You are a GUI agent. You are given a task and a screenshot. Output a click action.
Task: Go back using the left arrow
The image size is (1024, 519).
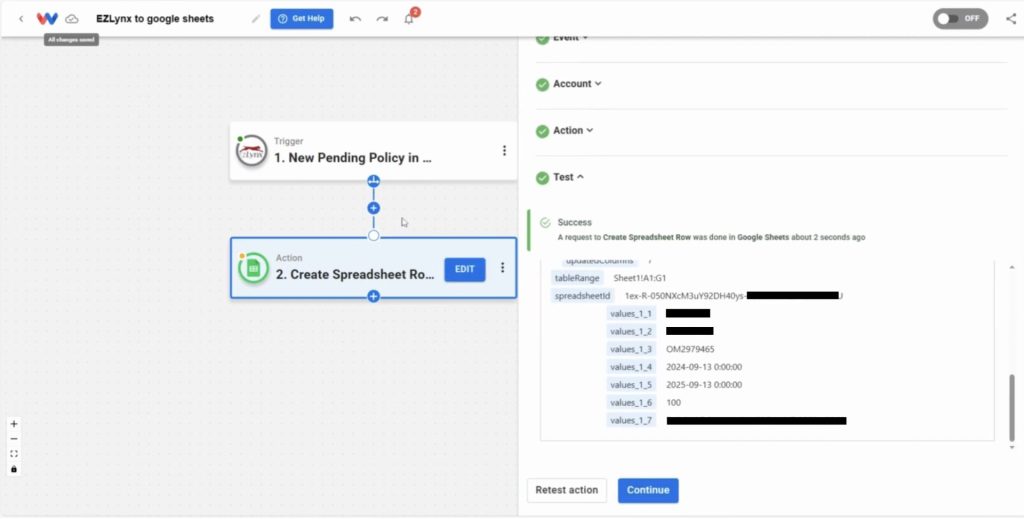pyautogui.click(x=21, y=19)
